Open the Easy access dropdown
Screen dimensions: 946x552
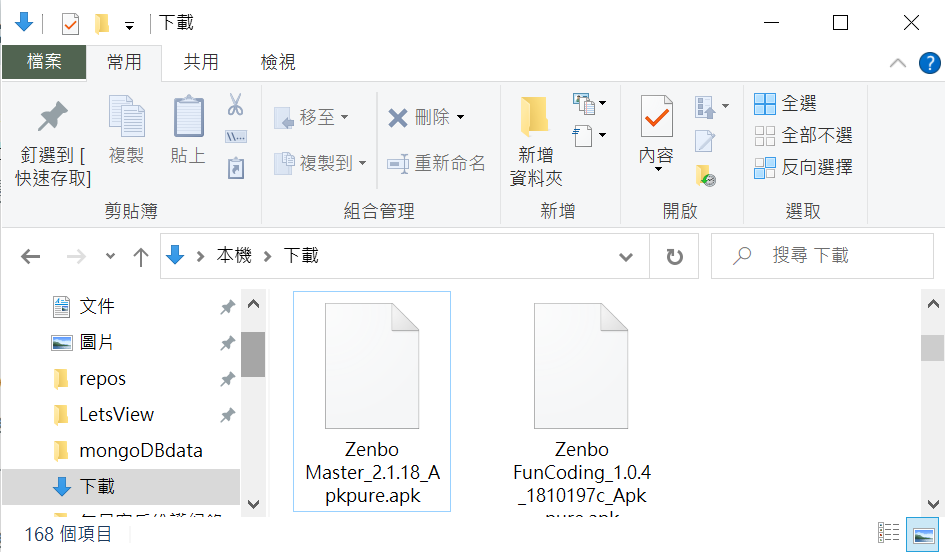coord(589,136)
